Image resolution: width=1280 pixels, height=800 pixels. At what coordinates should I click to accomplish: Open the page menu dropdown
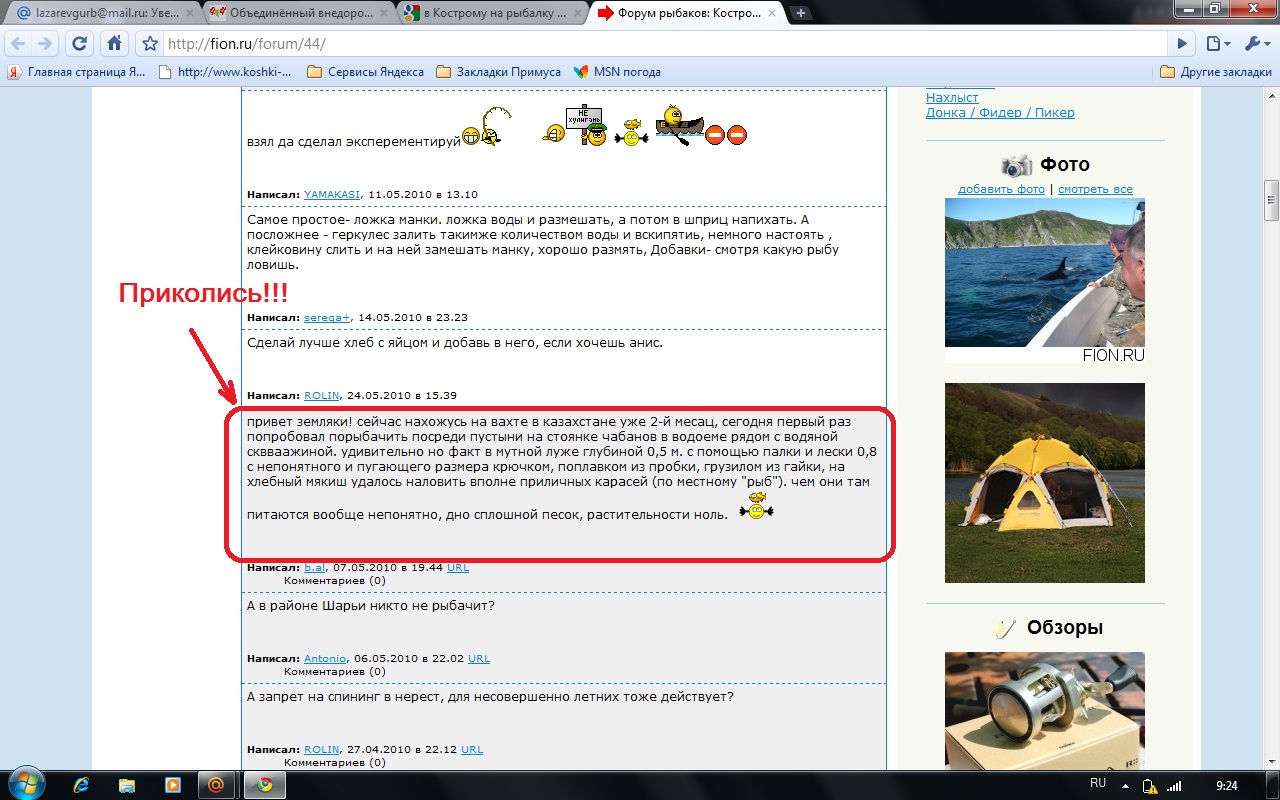pos(1217,44)
